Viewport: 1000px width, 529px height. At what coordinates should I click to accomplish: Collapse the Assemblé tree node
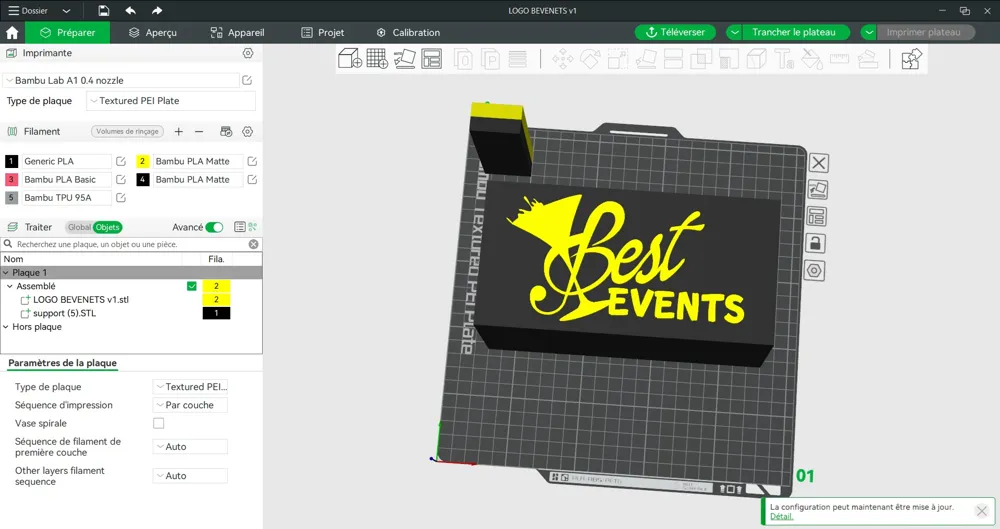coord(10,286)
